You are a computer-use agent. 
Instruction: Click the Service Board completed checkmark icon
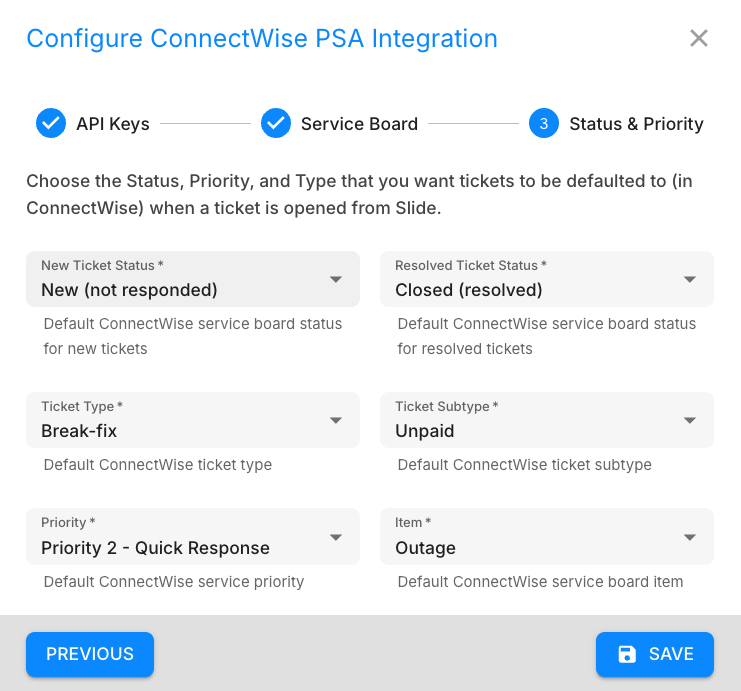(275, 124)
